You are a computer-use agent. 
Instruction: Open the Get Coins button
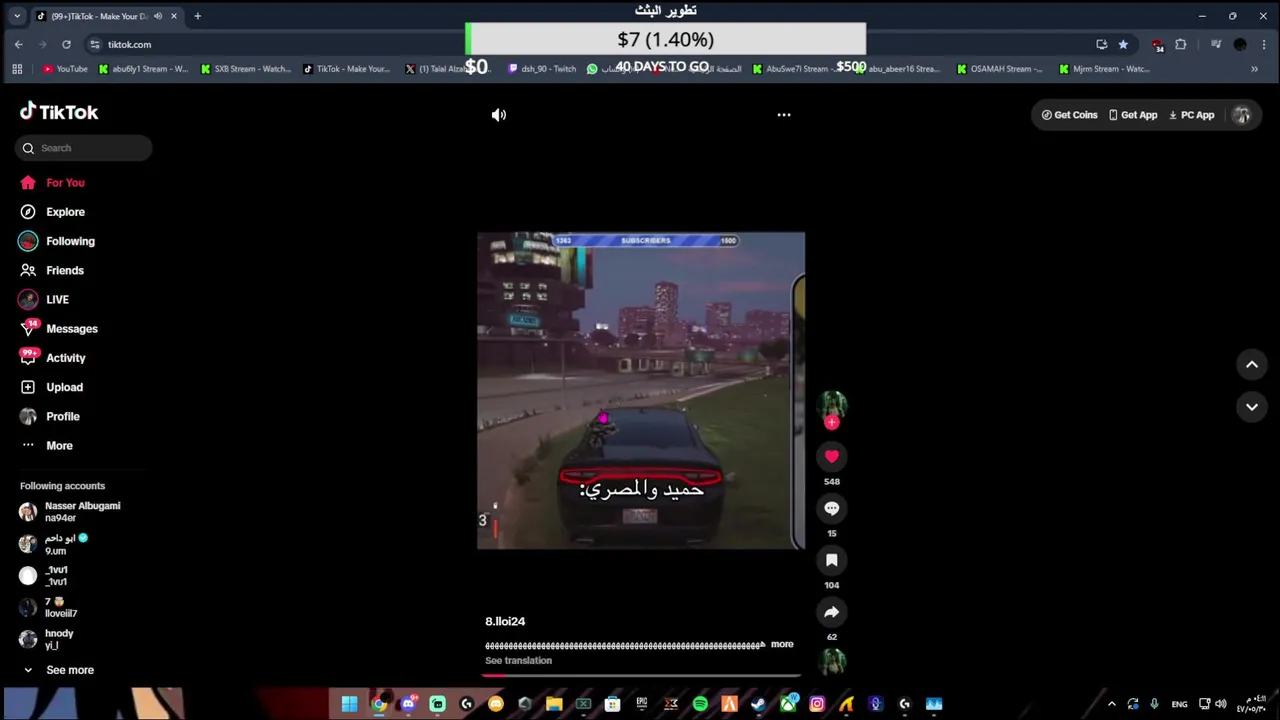coord(1069,115)
